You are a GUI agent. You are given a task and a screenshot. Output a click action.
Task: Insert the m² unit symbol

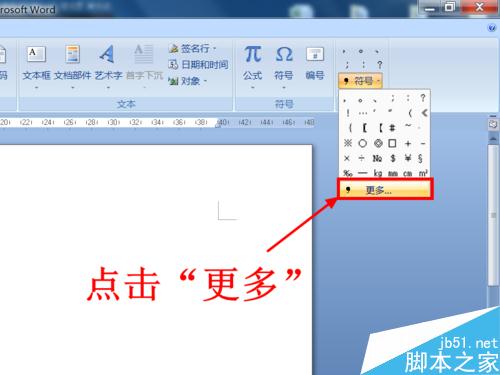[x=423, y=173]
